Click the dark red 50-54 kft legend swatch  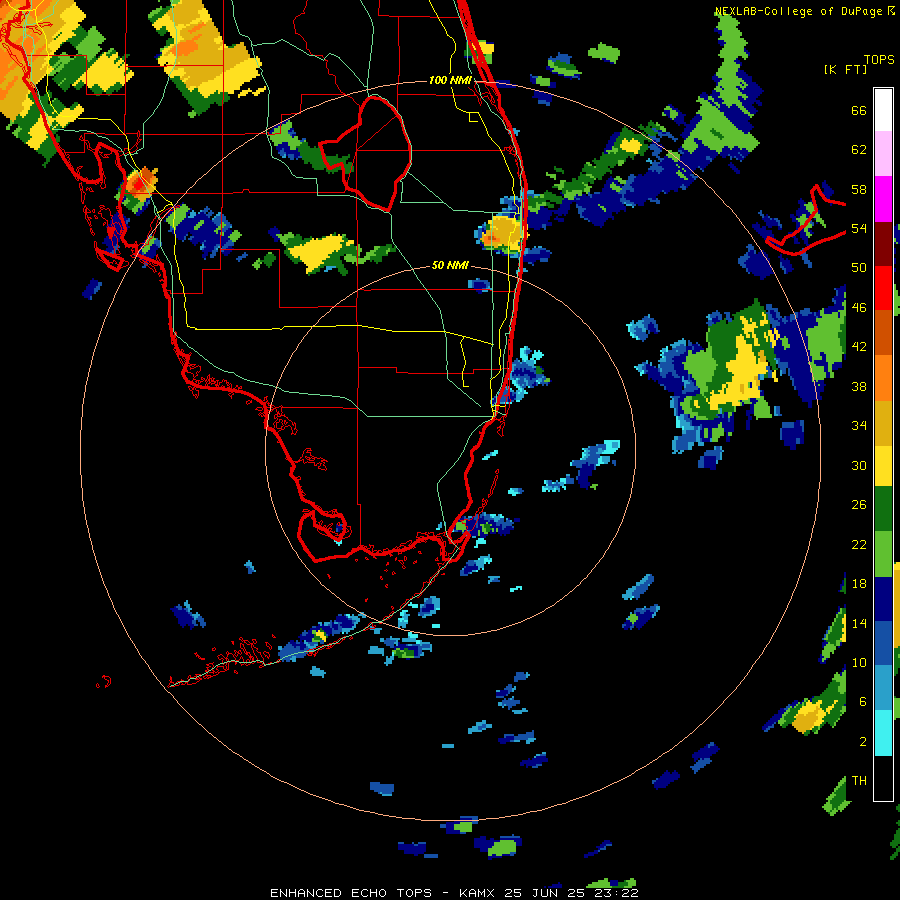(x=883, y=244)
